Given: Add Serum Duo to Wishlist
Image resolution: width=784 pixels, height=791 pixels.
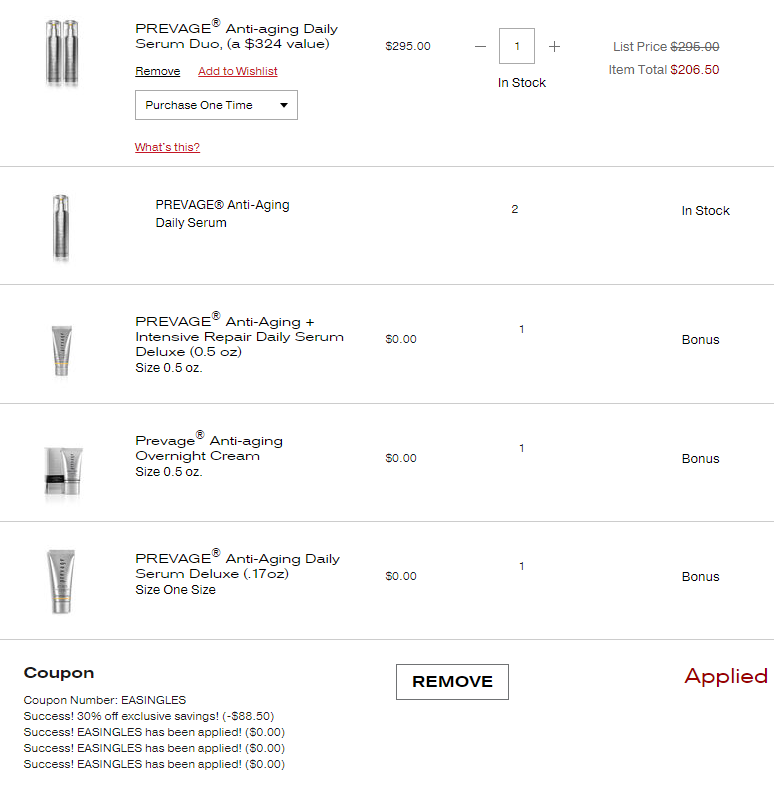Looking at the screenshot, I should pos(238,71).
